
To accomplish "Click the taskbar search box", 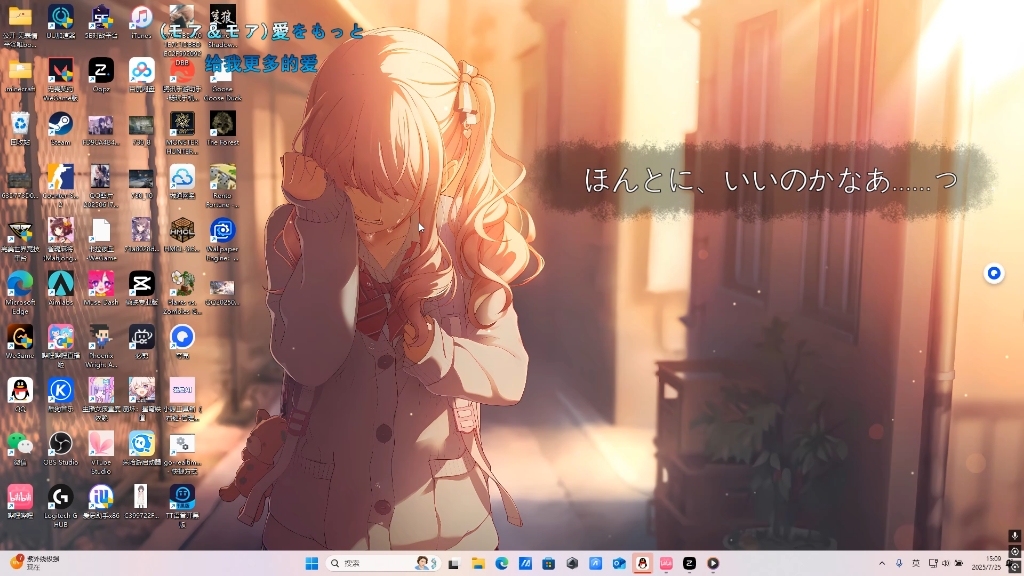I will click(383, 563).
